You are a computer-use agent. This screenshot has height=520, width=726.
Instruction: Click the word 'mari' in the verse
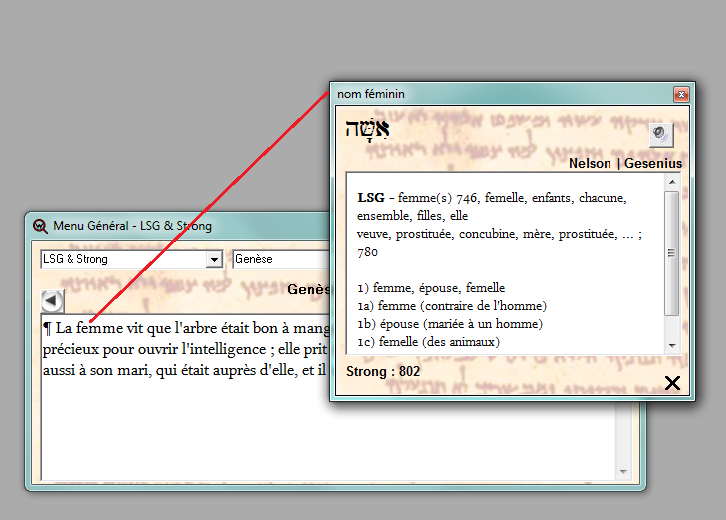(133, 370)
